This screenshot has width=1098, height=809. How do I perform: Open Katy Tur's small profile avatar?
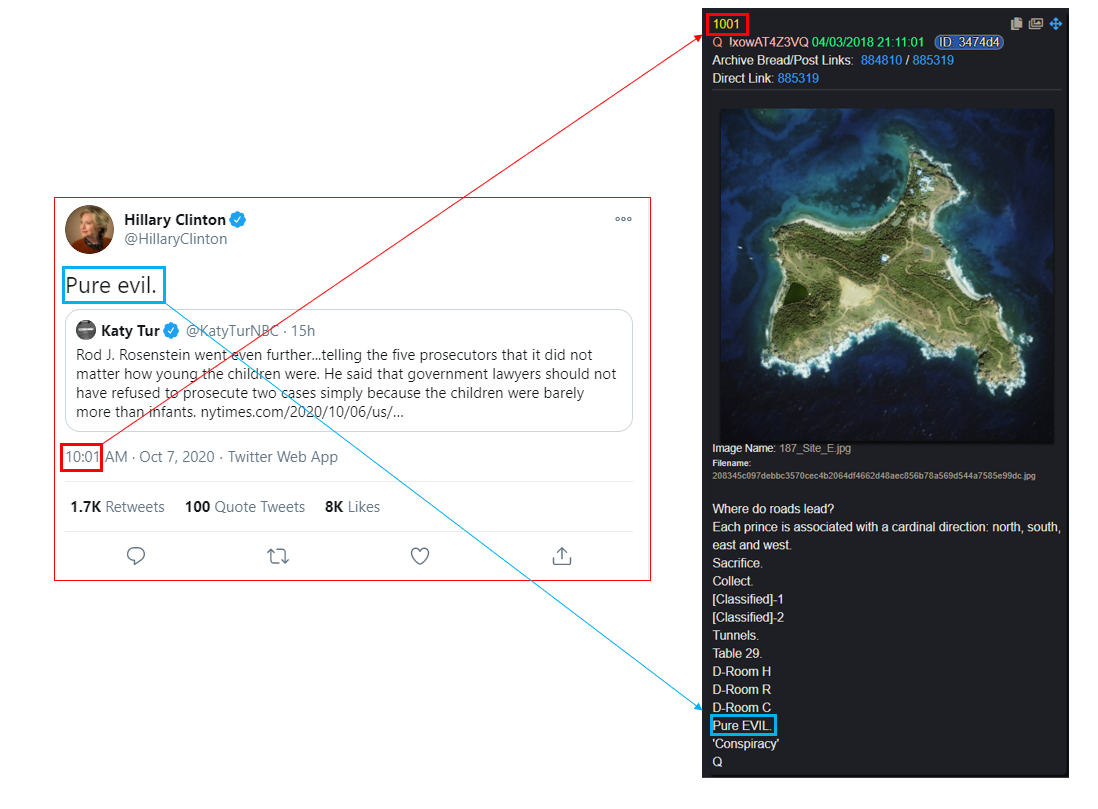[86, 330]
